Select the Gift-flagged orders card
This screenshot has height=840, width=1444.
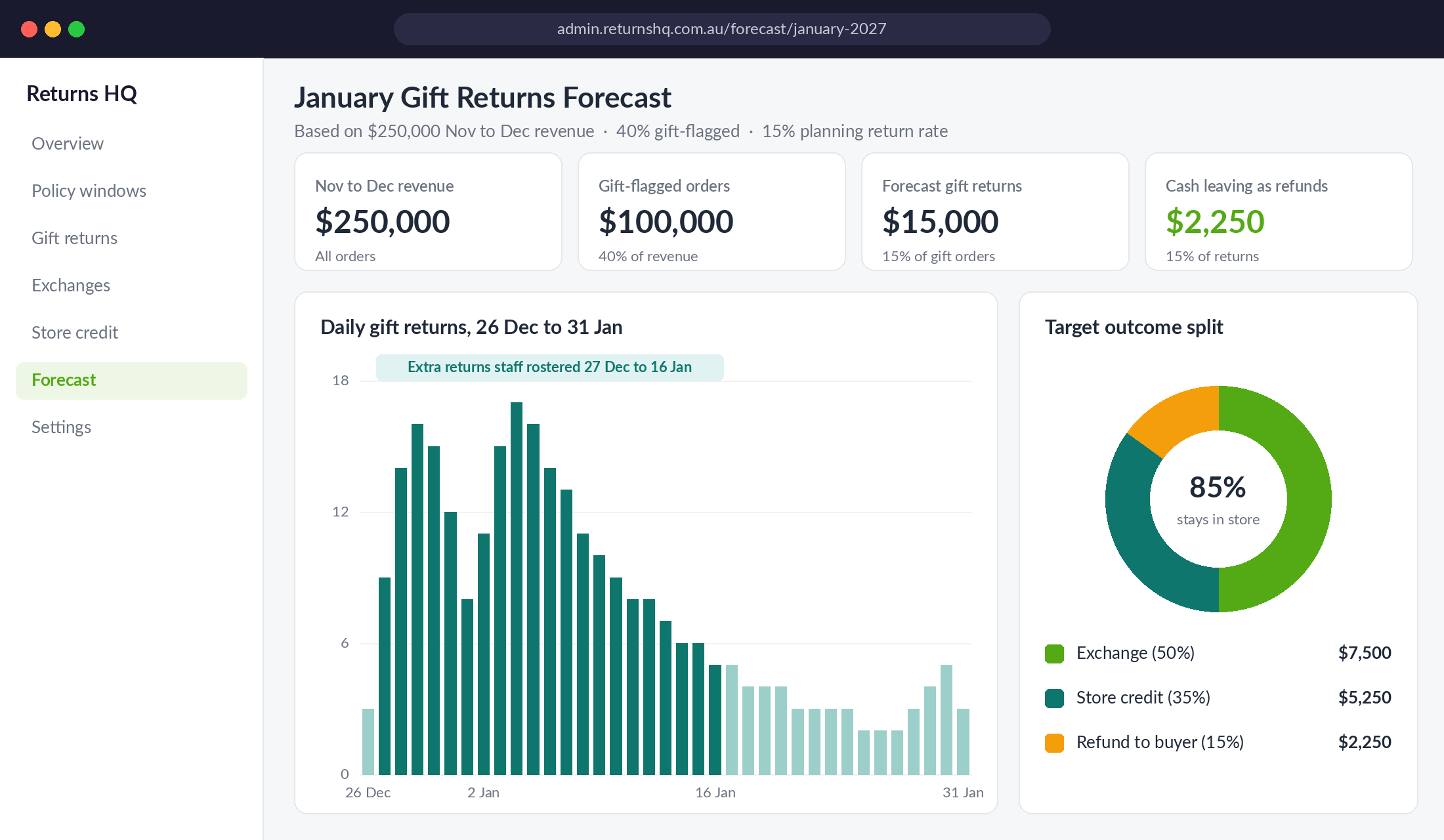click(711, 212)
